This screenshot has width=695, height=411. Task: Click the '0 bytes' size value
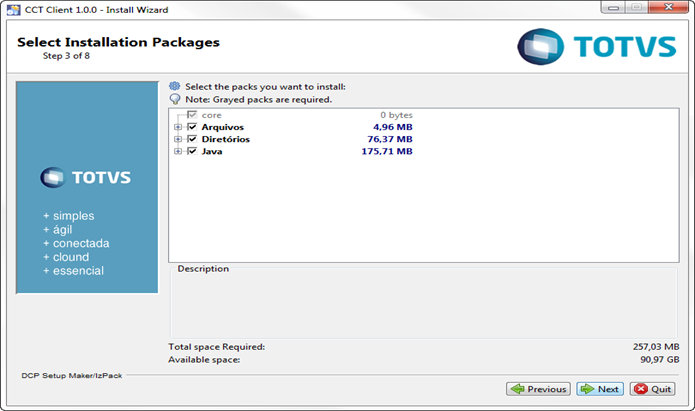click(396, 115)
